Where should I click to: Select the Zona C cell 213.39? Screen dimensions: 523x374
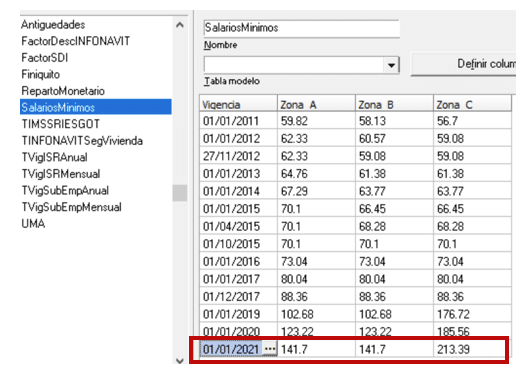click(x=472, y=349)
